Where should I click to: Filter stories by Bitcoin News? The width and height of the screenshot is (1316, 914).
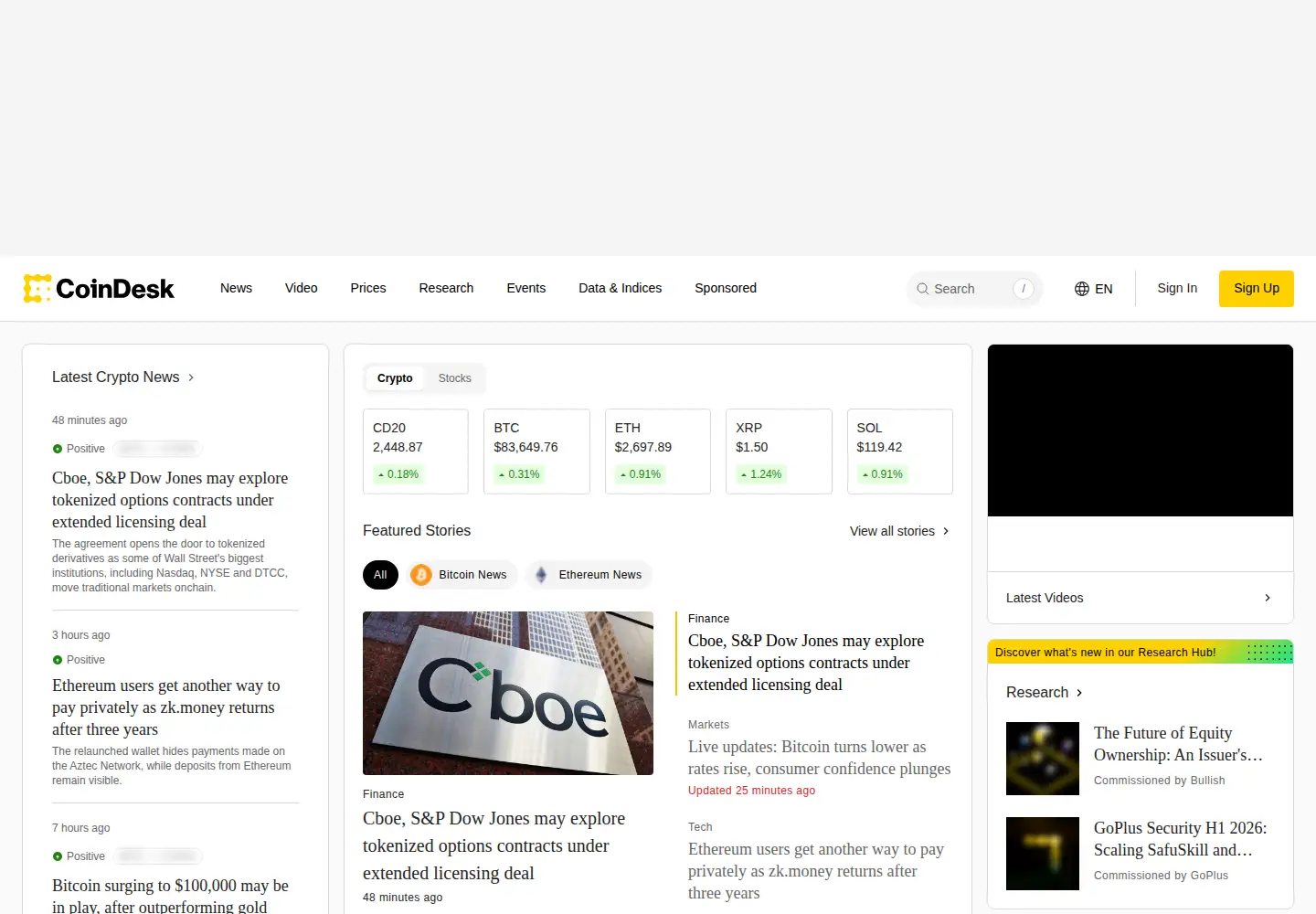pyautogui.click(x=462, y=575)
